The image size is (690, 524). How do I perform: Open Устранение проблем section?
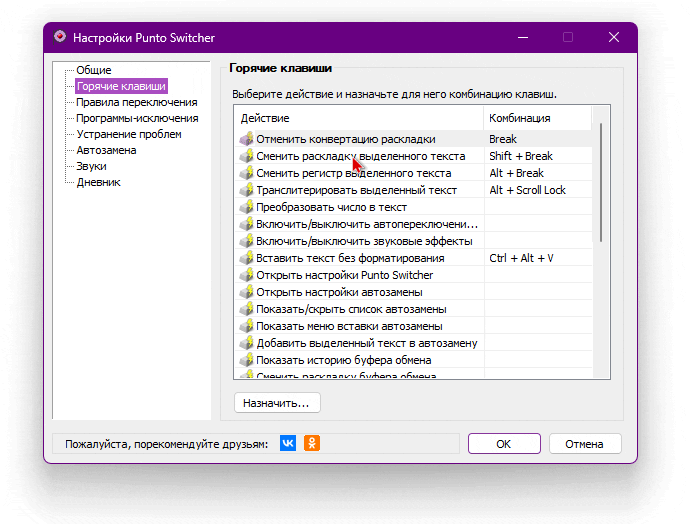pyautogui.click(x=129, y=134)
